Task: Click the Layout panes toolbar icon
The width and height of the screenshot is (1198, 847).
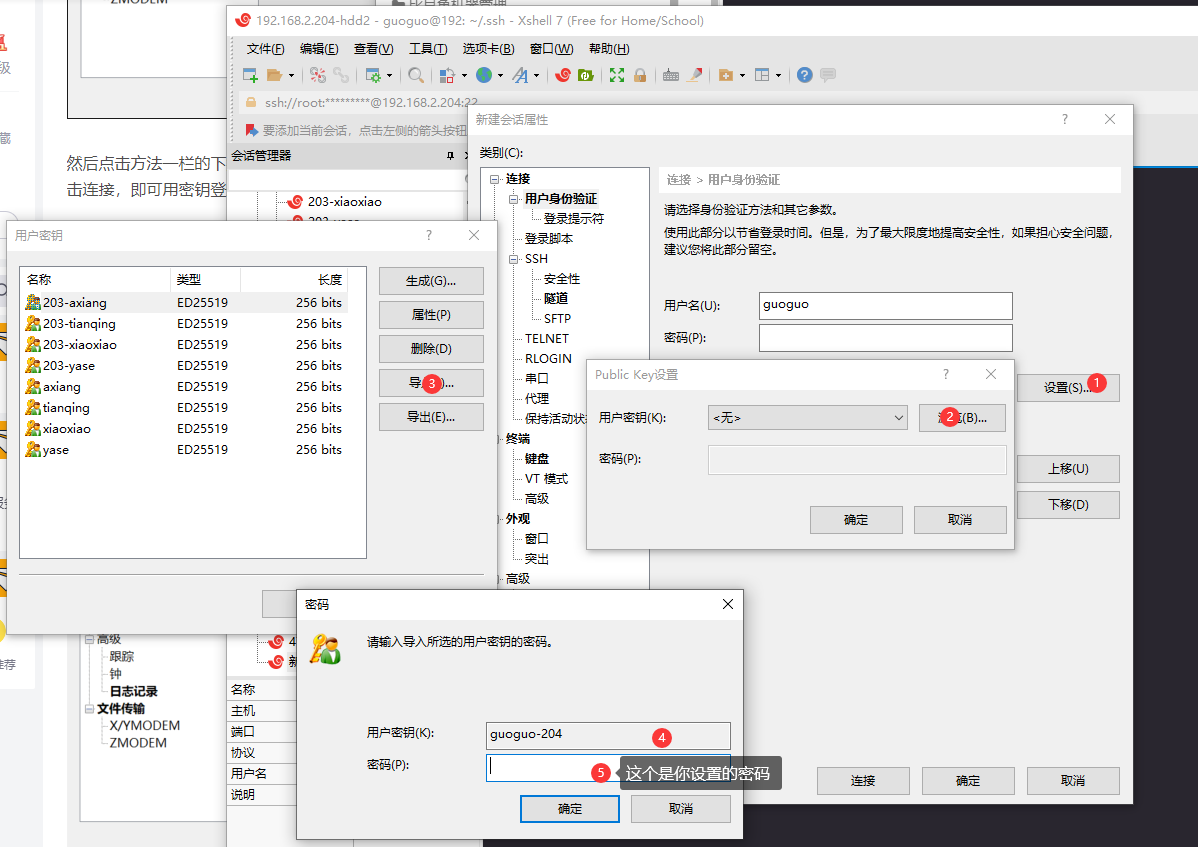Action: [x=762, y=75]
